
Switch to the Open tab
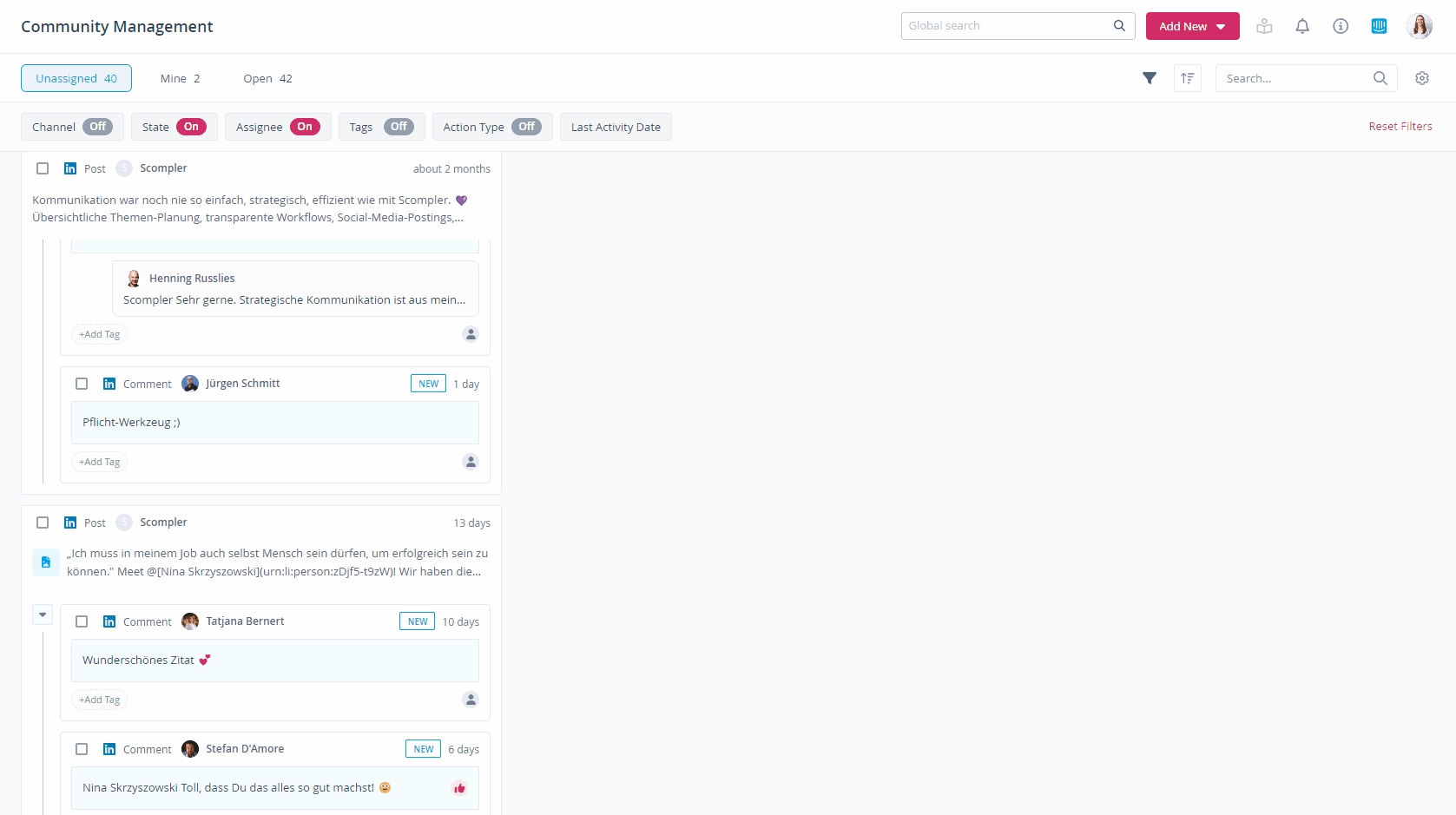click(267, 78)
